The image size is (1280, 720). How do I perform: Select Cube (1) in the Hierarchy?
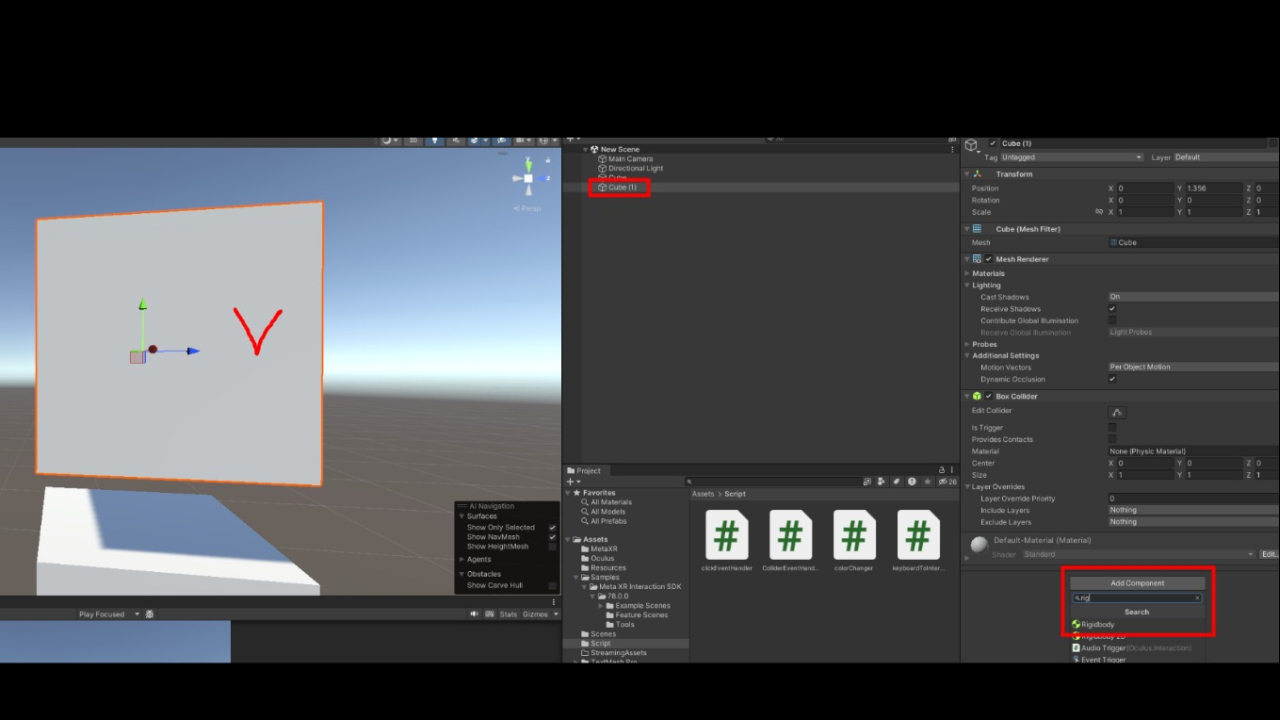(x=622, y=187)
